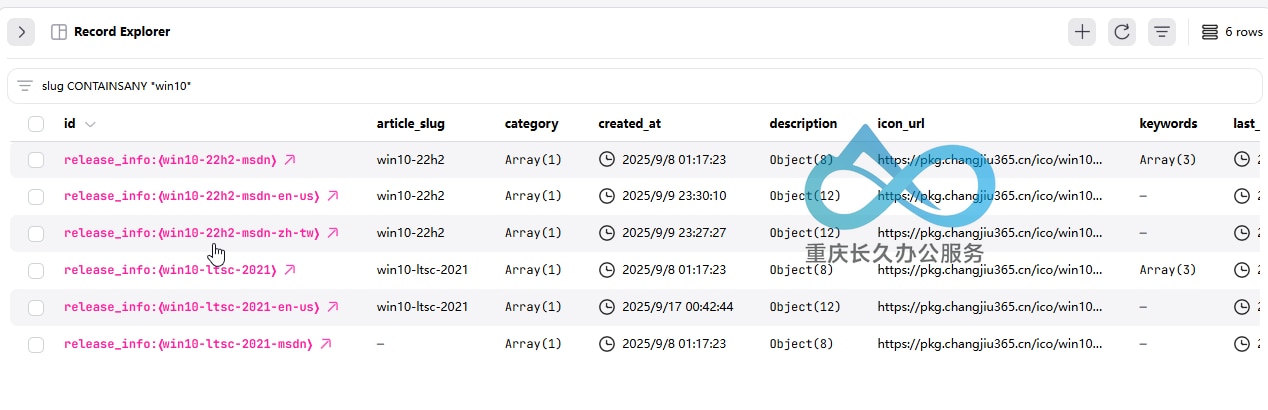Select created_at value 2025/9/17 00:42:44
The image size is (1268, 410).
coord(678,308)
